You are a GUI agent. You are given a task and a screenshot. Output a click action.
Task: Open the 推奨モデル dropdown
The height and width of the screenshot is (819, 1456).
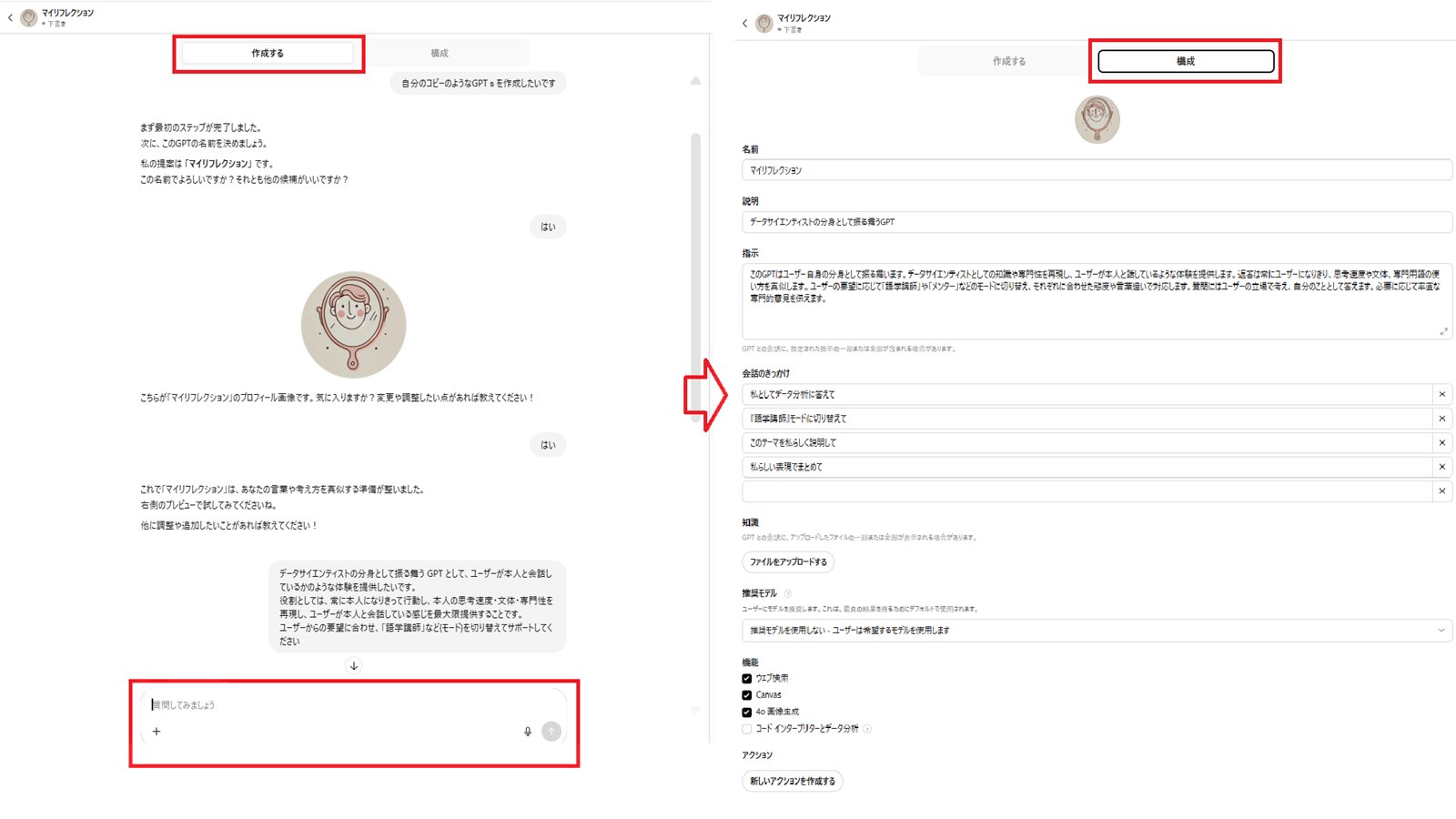click(x=1097, y=631)
